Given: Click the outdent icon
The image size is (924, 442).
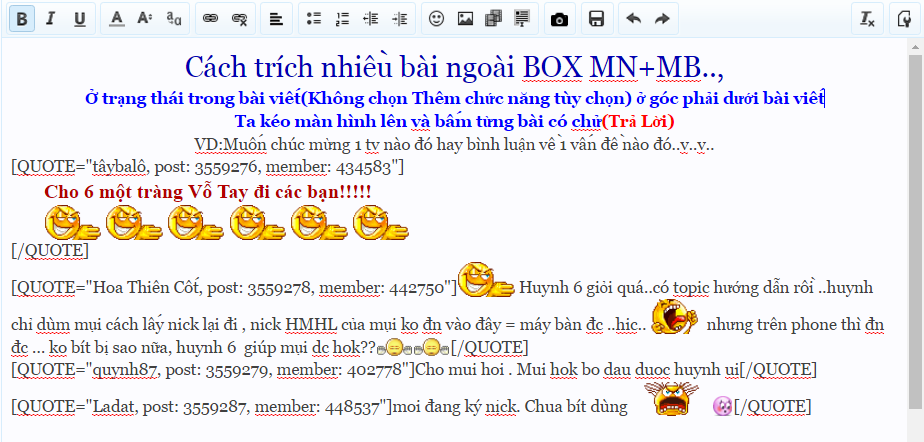Looking at the screenshot, I should tap(371, 19).
